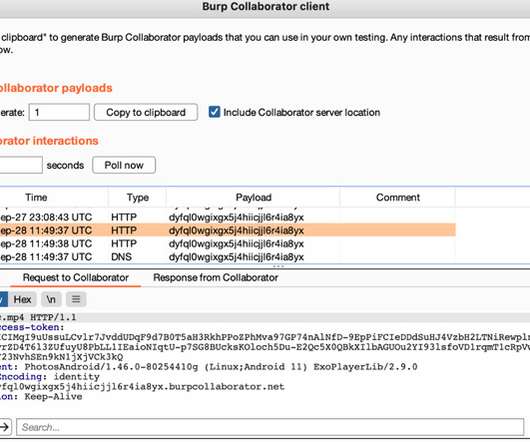Select the Request to Collaborator tab
Screen dimensions: 530x442
tap(75, 277)
